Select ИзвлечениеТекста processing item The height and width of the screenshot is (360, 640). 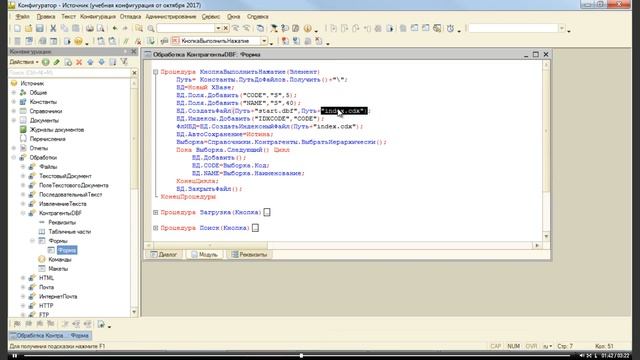(x=63, y=204)
